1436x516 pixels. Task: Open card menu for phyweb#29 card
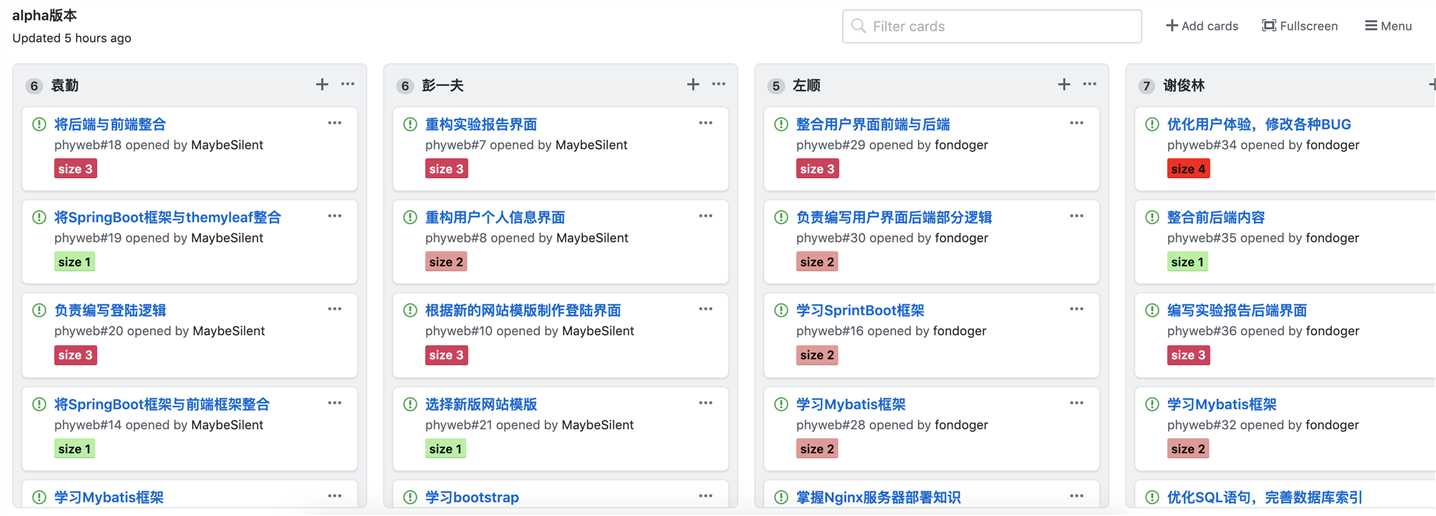point(1076,123)
